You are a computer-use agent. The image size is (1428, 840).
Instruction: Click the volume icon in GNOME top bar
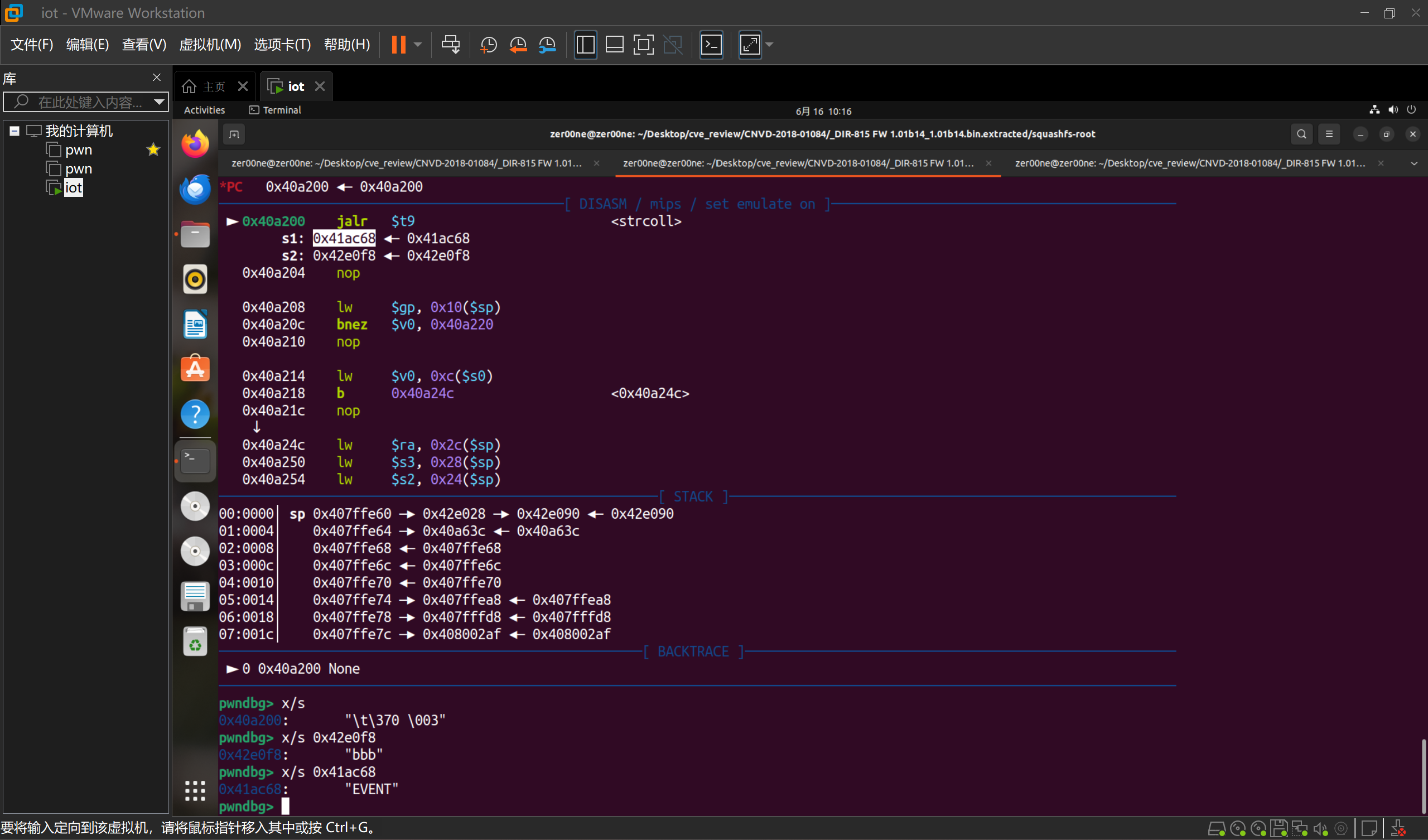pyautogui.click(x=1393, y=109)
